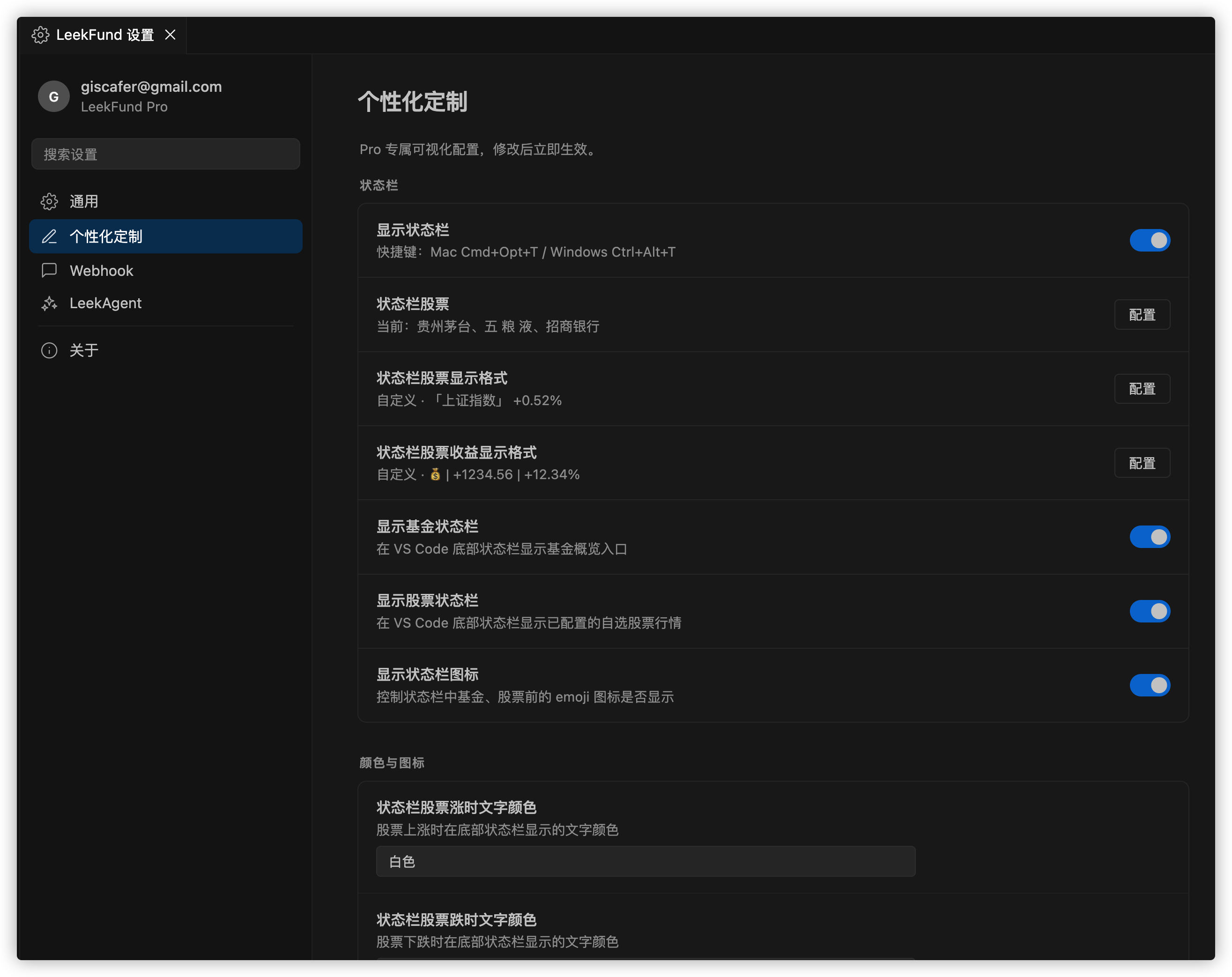This screenshot has width=1232, height=977.
Task: Click the LeekFund Pro plan label
Action: pyautogui.click(x=124, y=107)
